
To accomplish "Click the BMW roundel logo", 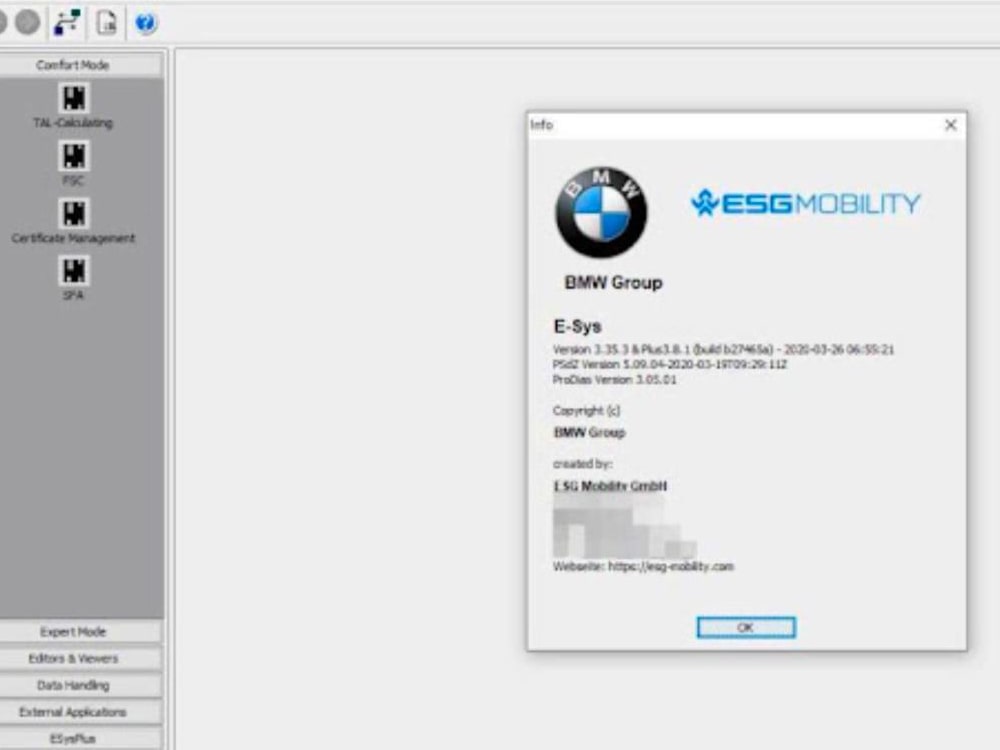I will click(x=601, y=213).
